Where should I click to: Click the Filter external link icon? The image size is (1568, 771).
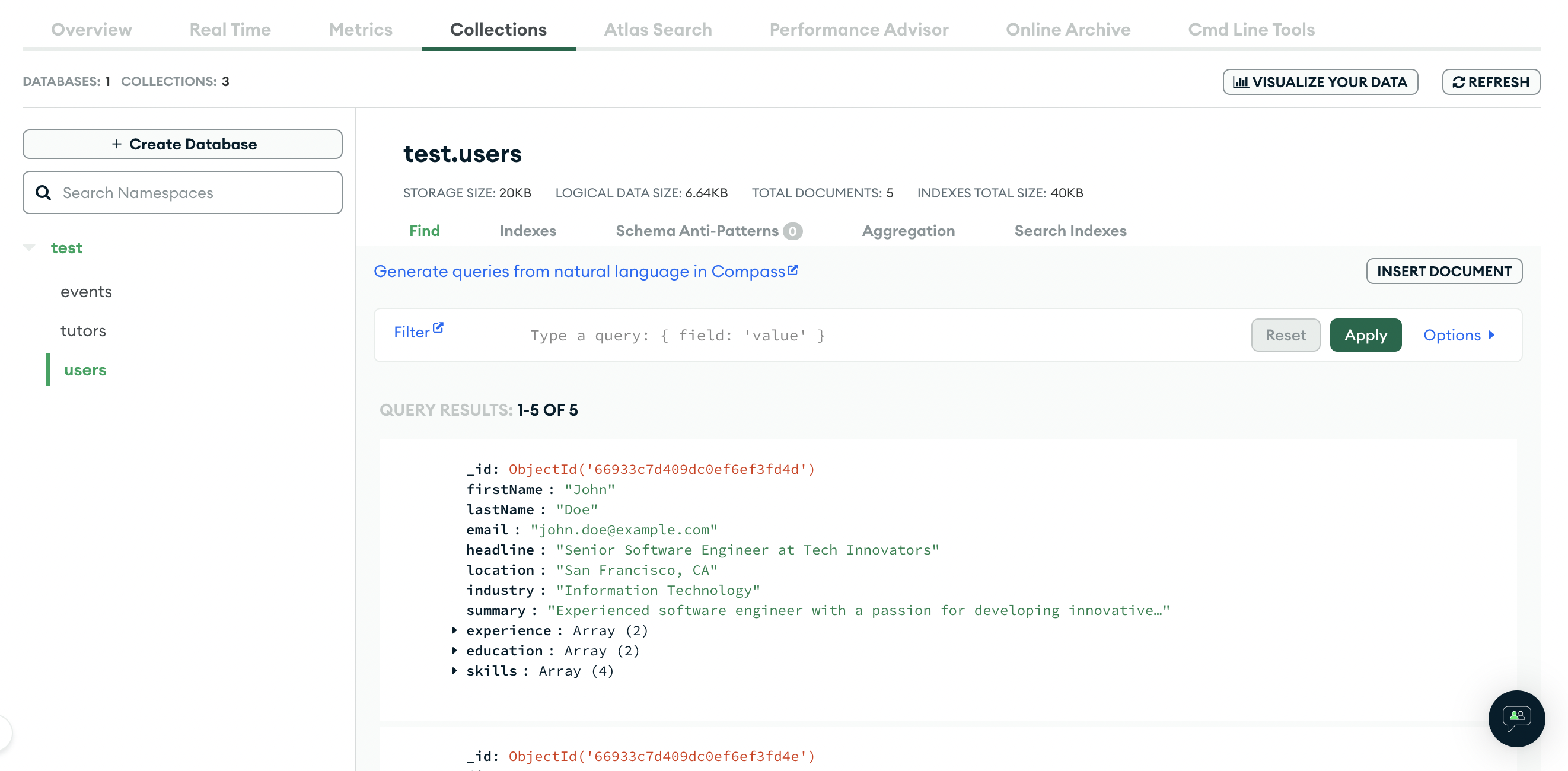point(438,328)
